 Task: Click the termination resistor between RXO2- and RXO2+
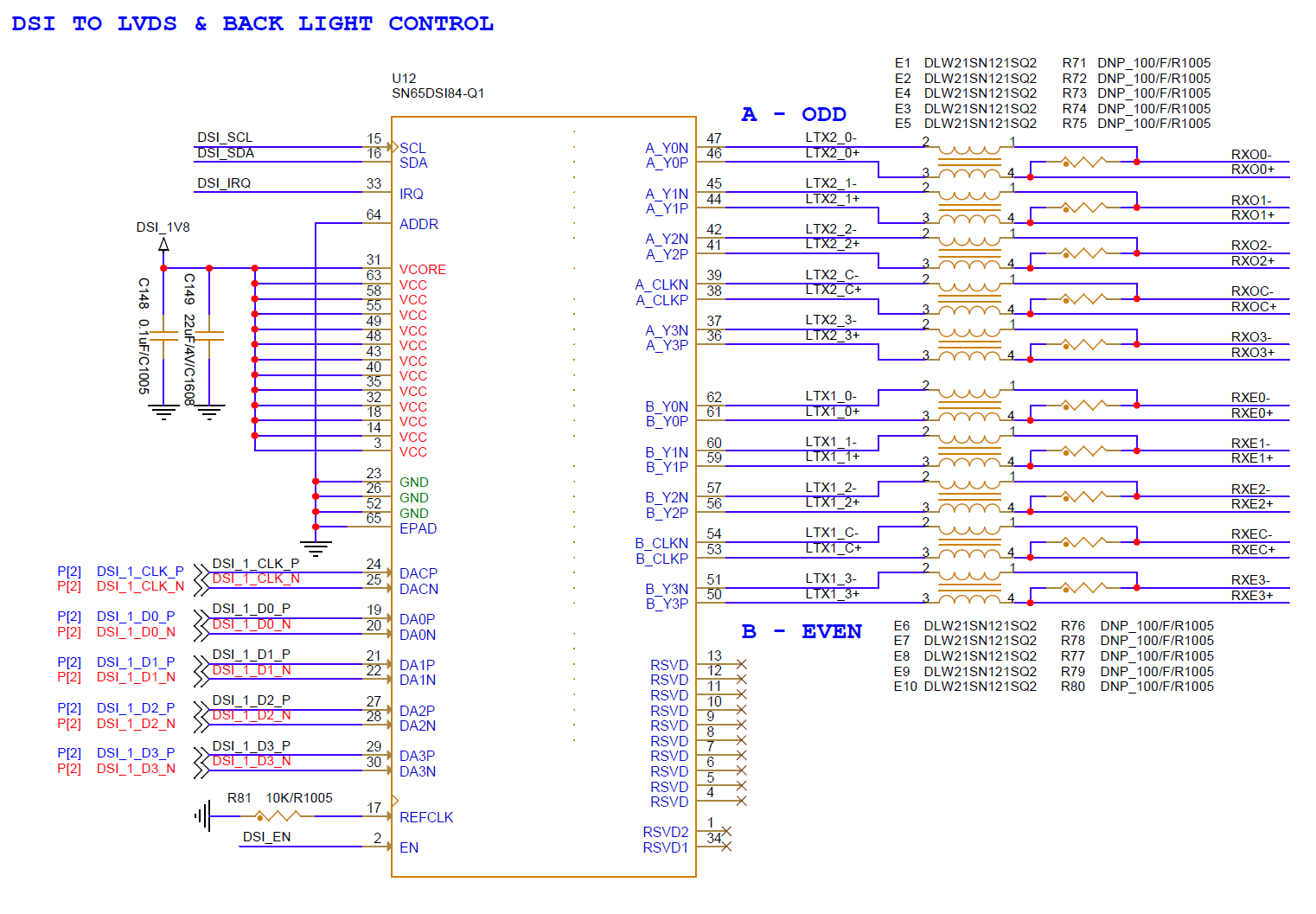tap(1083, 252)
